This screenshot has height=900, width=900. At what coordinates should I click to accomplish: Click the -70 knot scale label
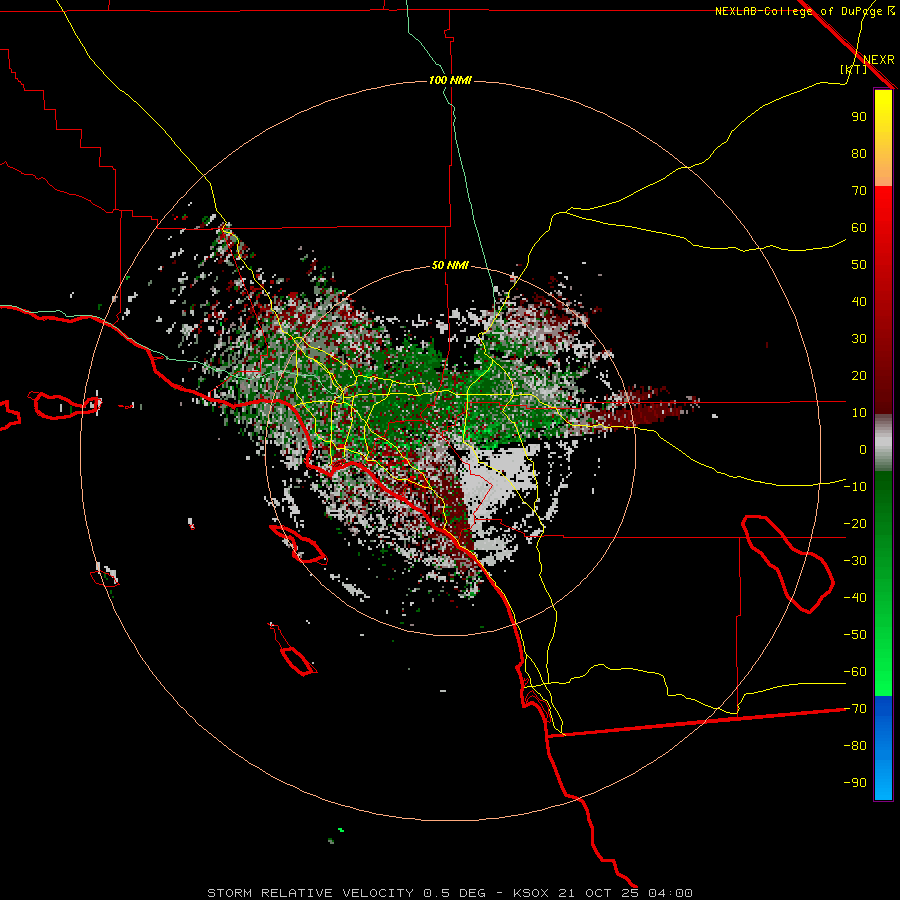tap(855, 709)
